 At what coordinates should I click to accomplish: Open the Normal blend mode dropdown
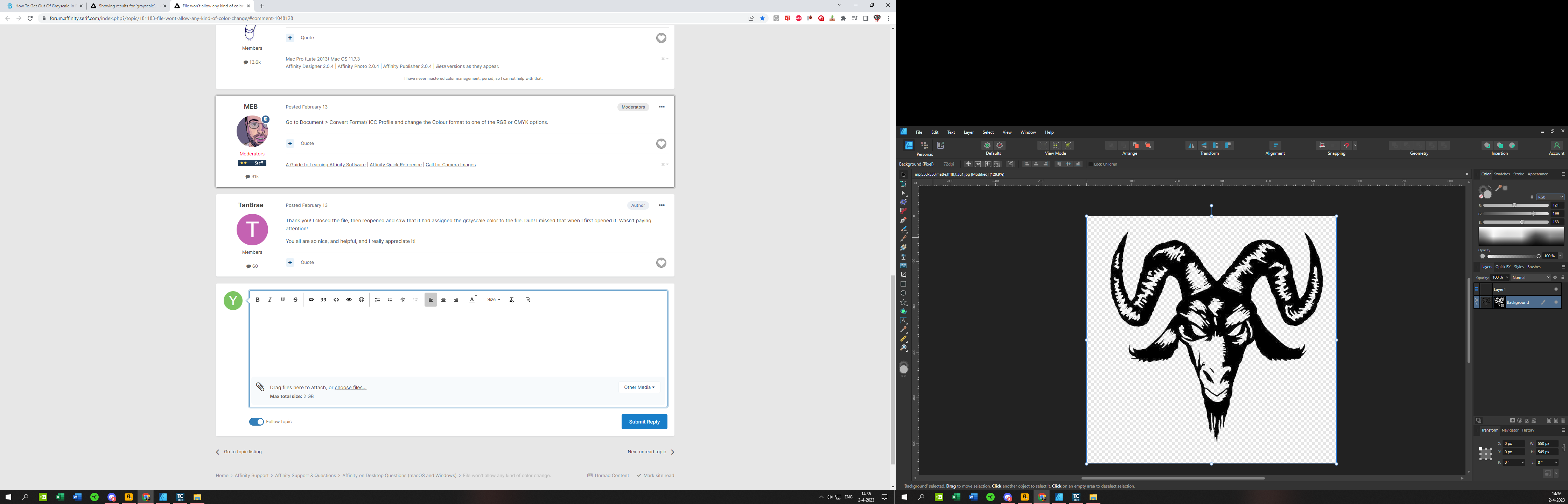[x=1532, y=278]
